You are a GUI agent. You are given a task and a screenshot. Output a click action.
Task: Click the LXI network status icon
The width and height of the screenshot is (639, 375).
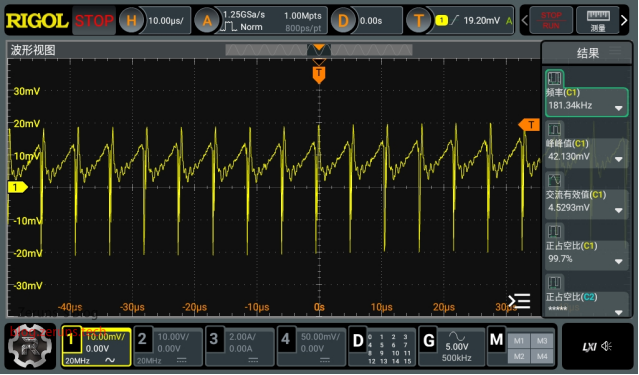589,346
